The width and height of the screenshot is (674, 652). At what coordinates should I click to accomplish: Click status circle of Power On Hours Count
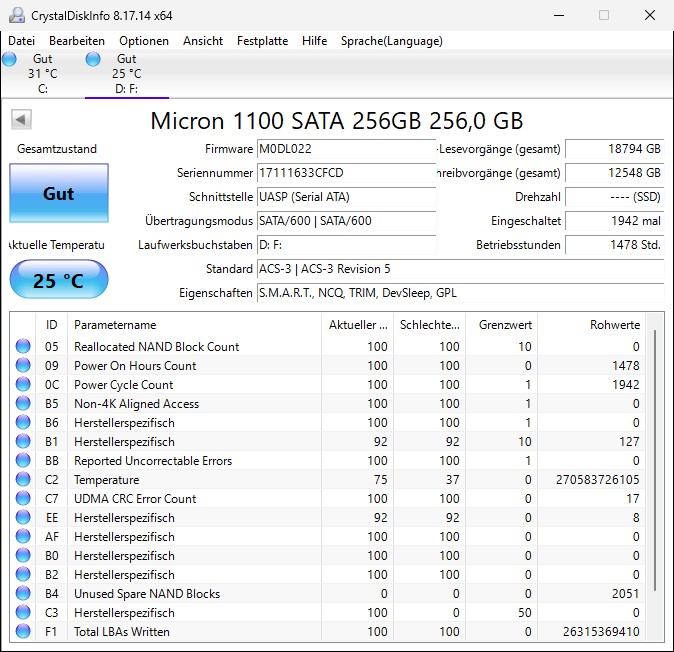tap(23, 365)
